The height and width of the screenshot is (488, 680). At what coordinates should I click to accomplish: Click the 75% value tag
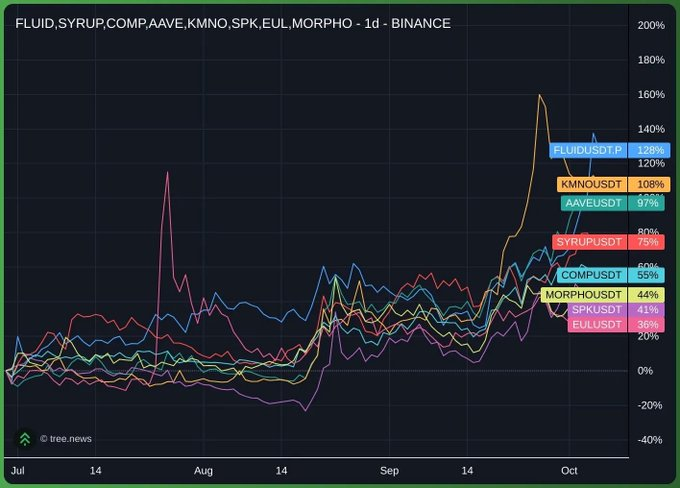click(647, 242)
